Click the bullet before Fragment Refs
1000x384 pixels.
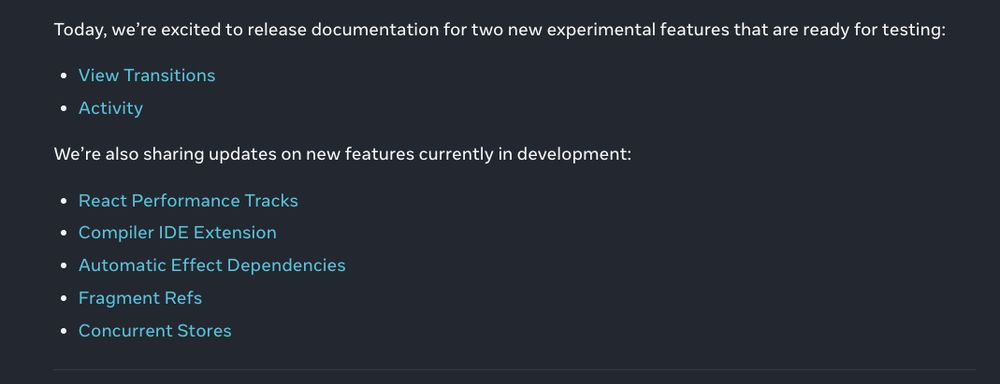click(x=63, y=299)
